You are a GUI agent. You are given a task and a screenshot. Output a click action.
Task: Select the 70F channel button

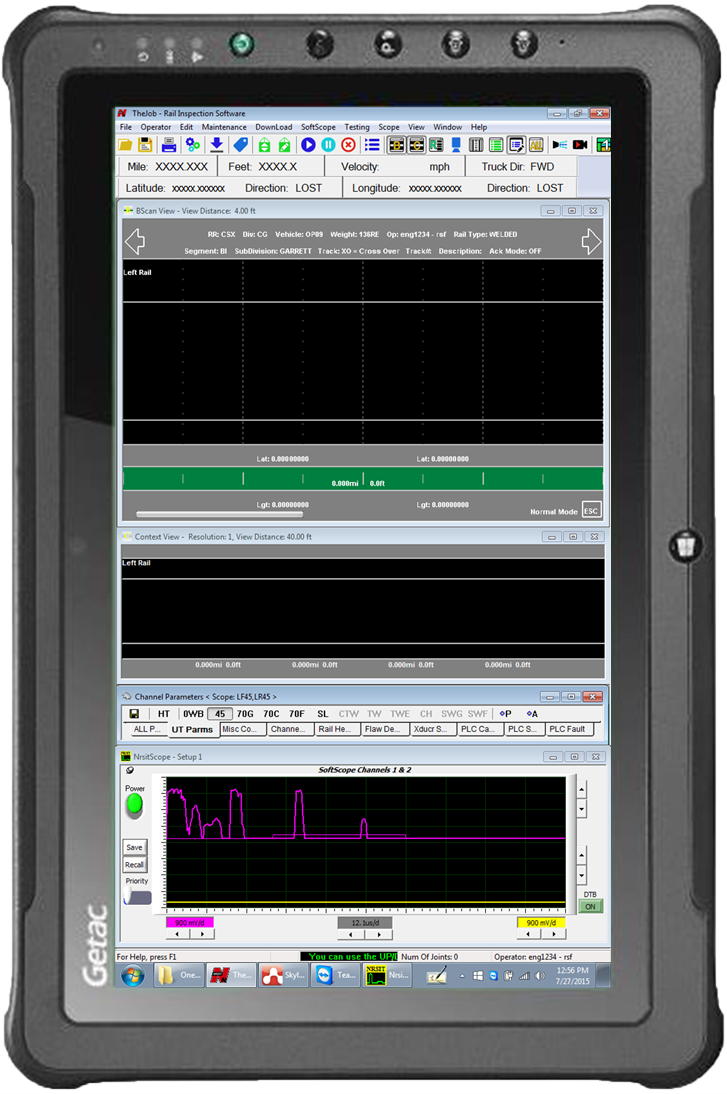(297, 714)
